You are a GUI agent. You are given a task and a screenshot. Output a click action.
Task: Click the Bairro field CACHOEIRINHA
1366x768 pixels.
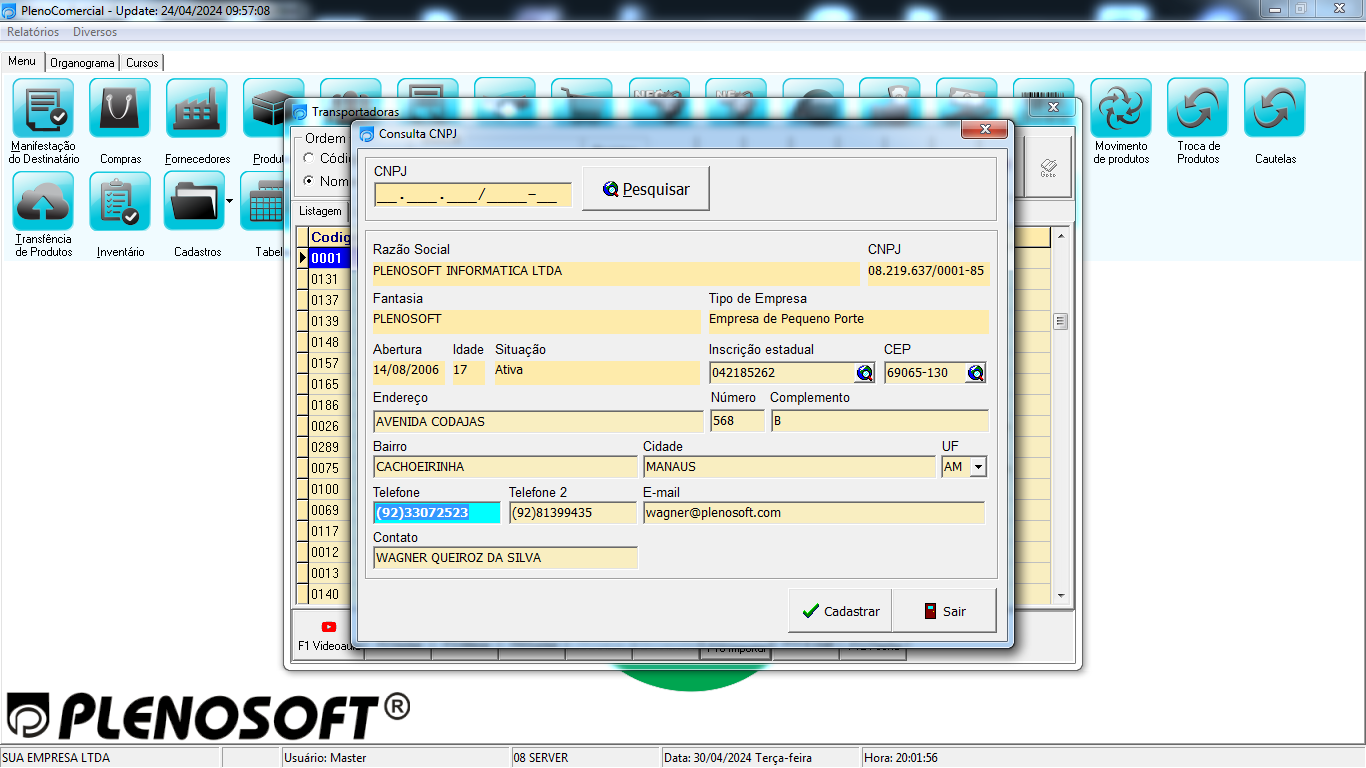point(505,467)
